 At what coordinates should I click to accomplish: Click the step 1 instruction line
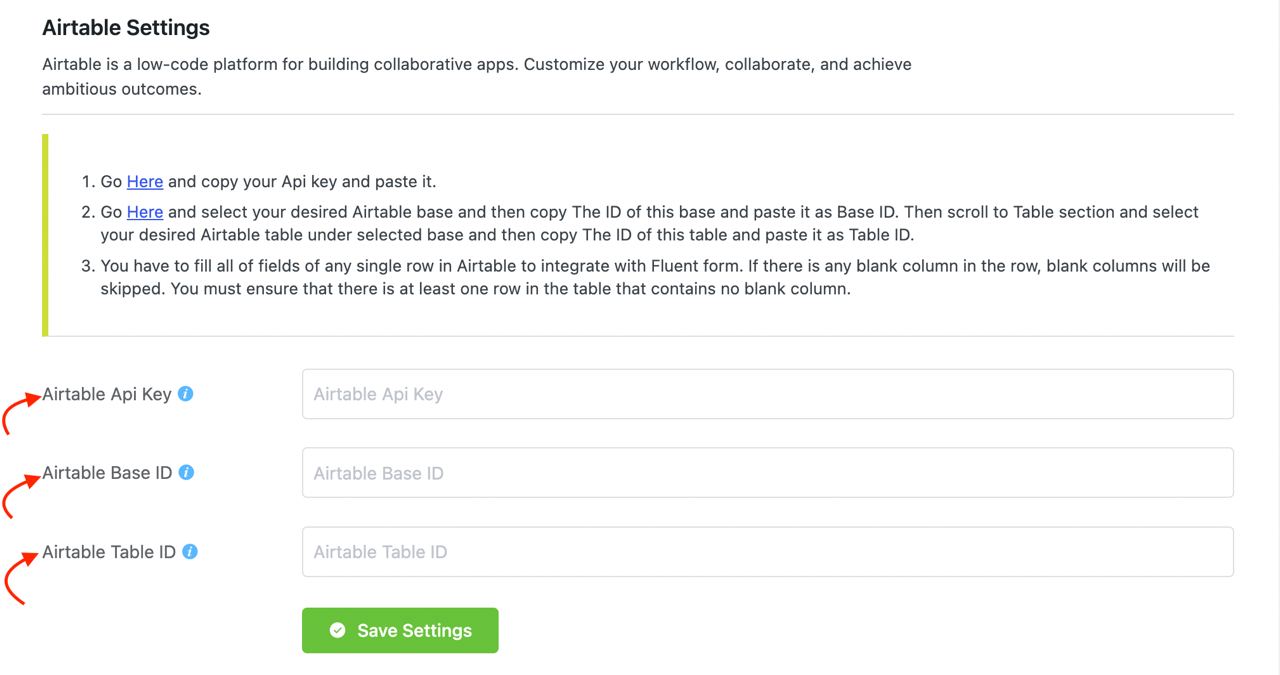[300, 181]
